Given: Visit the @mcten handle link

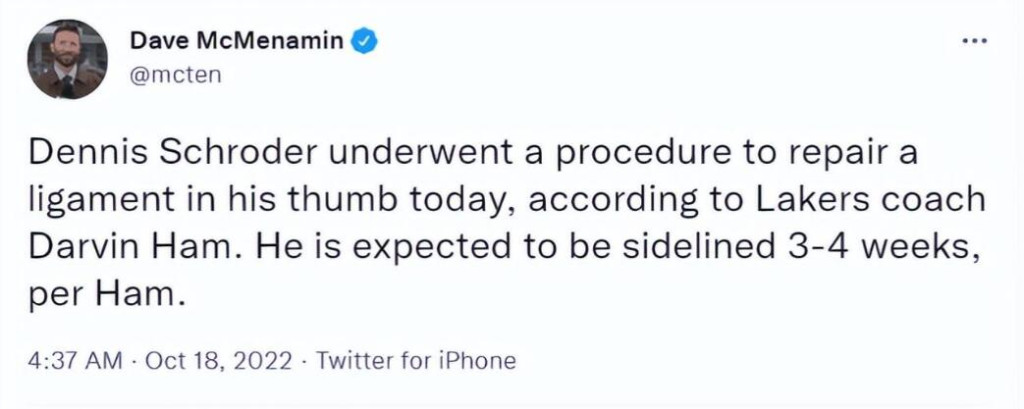Looking at the screenshot, I should [x=176, y=75].
